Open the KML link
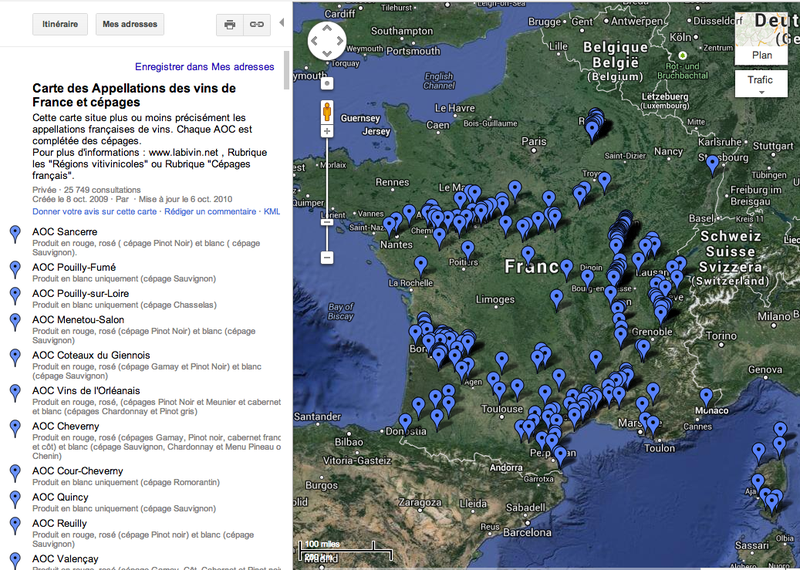Screen dimensions: 800x570 click(x=271, y=211)
